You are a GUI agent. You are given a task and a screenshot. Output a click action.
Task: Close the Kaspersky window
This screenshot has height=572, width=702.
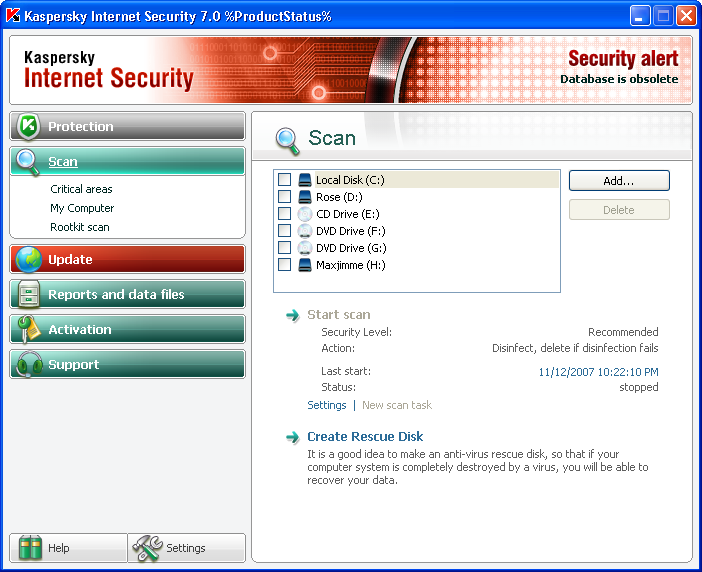[686, 16]
